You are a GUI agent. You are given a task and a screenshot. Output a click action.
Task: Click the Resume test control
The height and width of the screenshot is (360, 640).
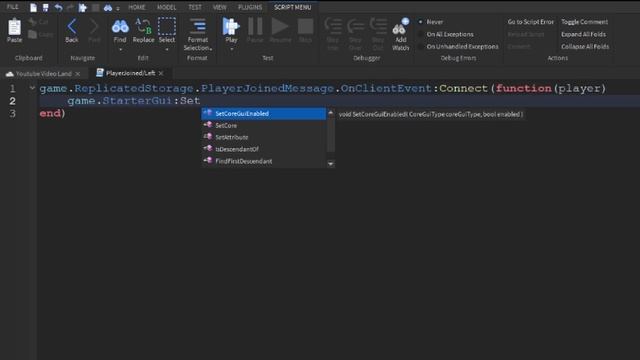click(x=280, y=27)
